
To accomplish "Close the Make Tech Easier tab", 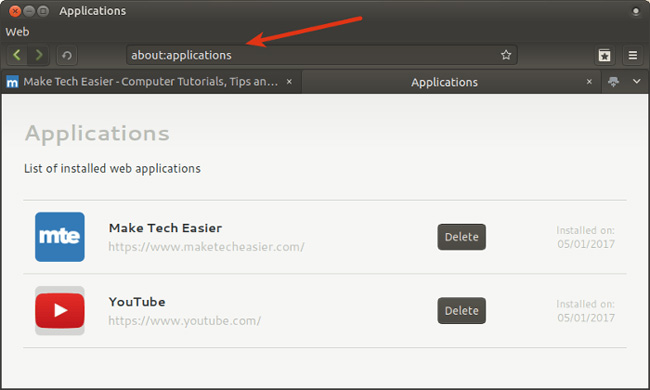I will [289, 82].
